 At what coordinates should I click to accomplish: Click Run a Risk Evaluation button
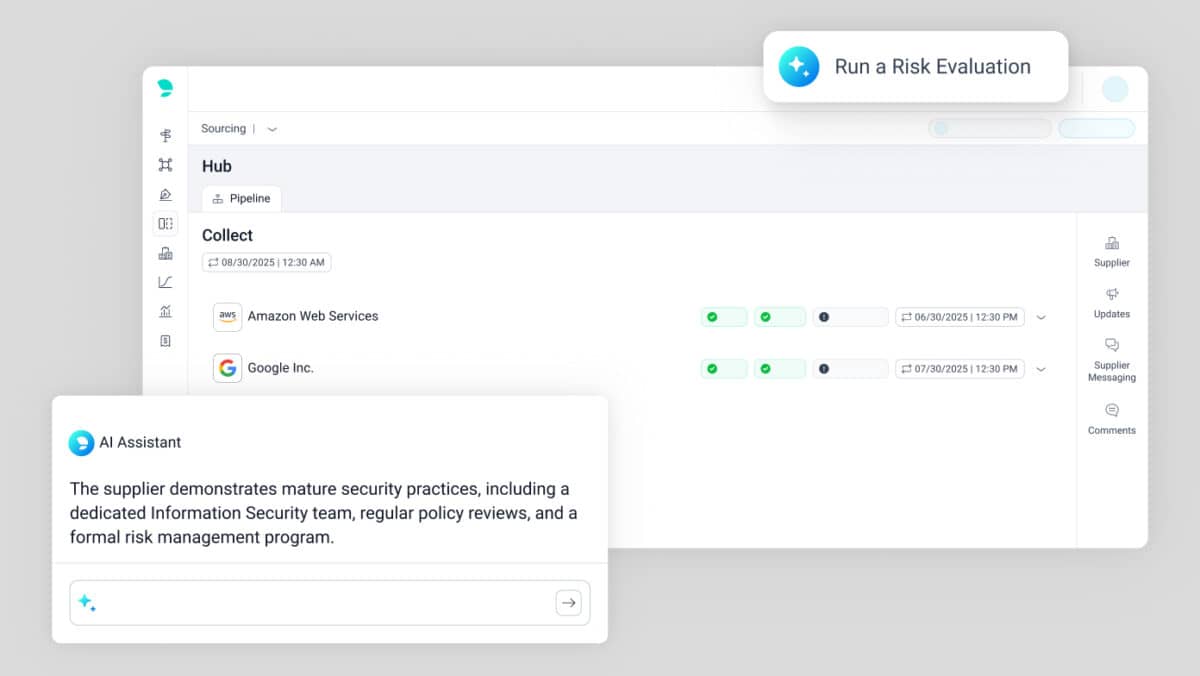point(915,67)
